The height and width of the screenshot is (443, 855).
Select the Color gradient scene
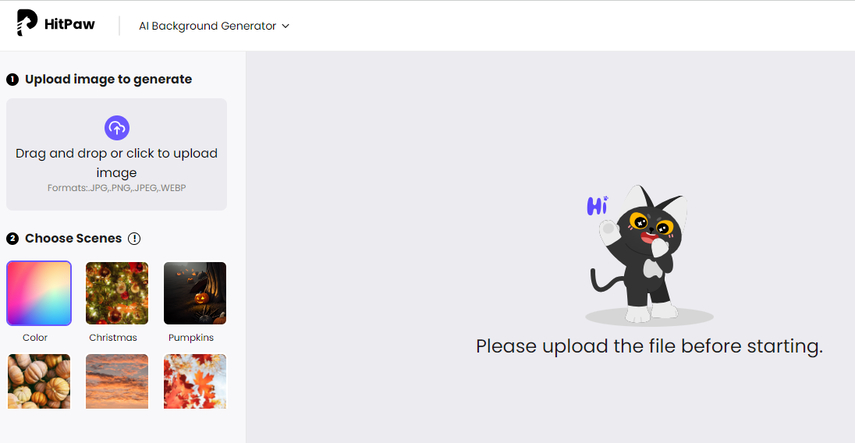[x=39, y=294]
